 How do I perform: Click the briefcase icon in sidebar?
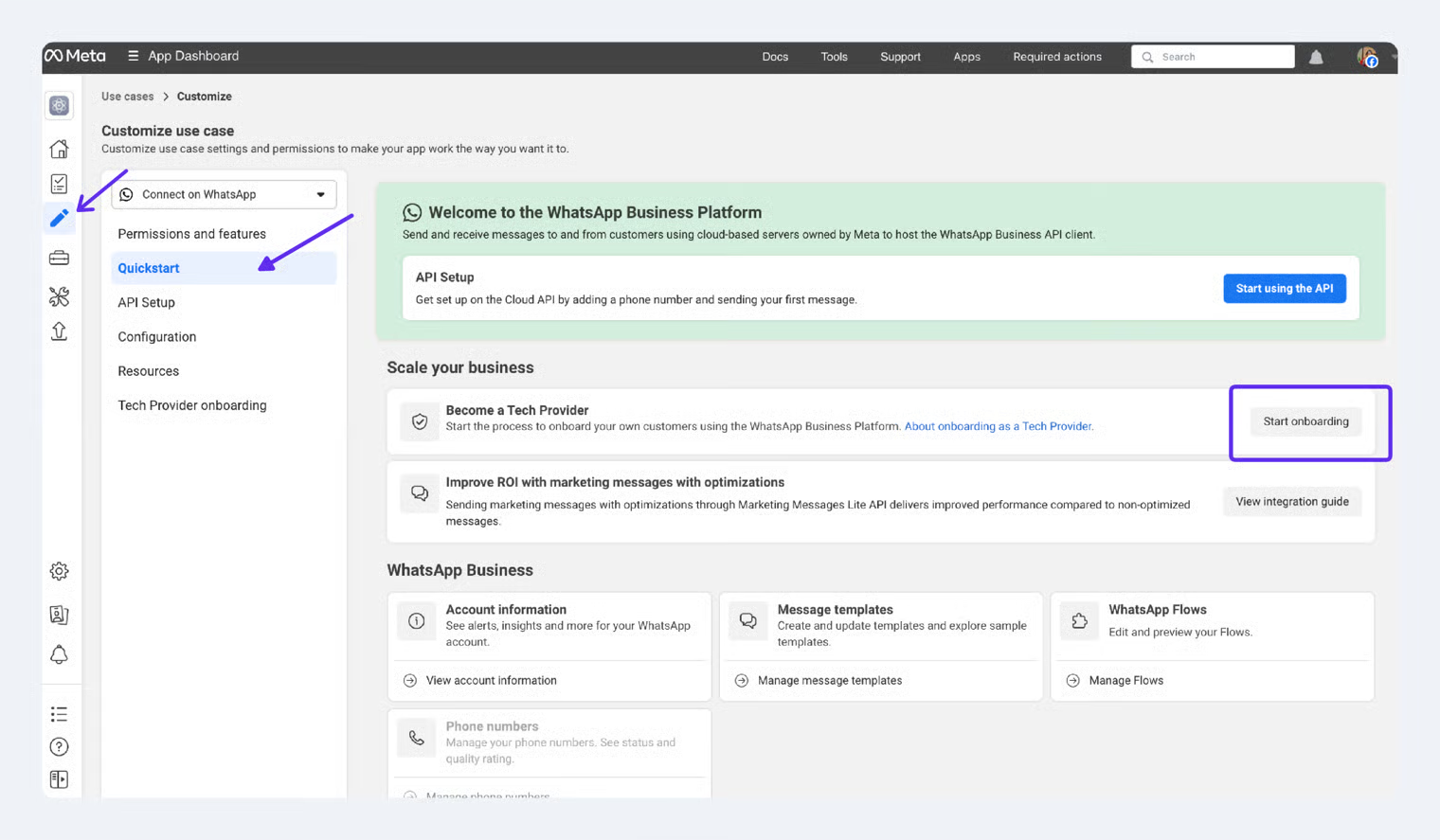click(59, 258)
